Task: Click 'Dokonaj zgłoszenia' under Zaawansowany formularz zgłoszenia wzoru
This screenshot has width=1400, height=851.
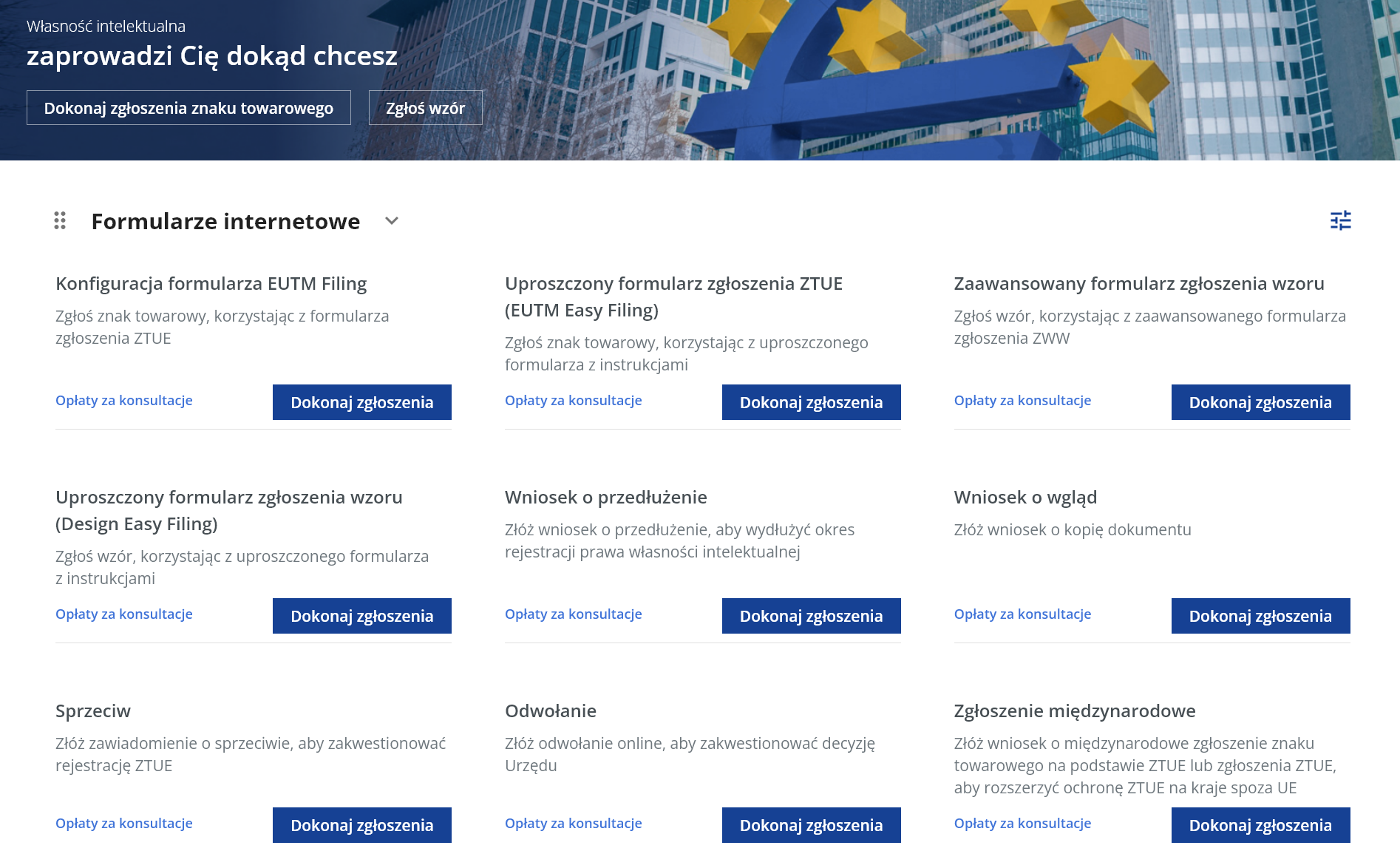Action: 1260,402
